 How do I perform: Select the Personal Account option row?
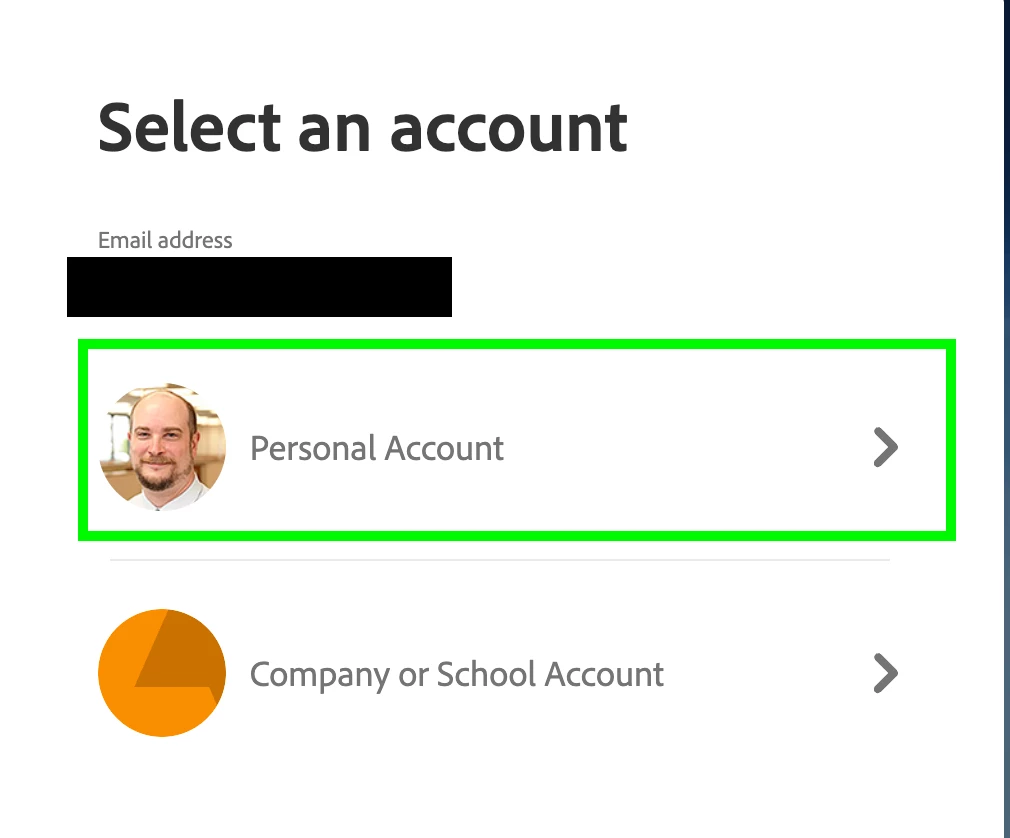click(x=517, y=441)
